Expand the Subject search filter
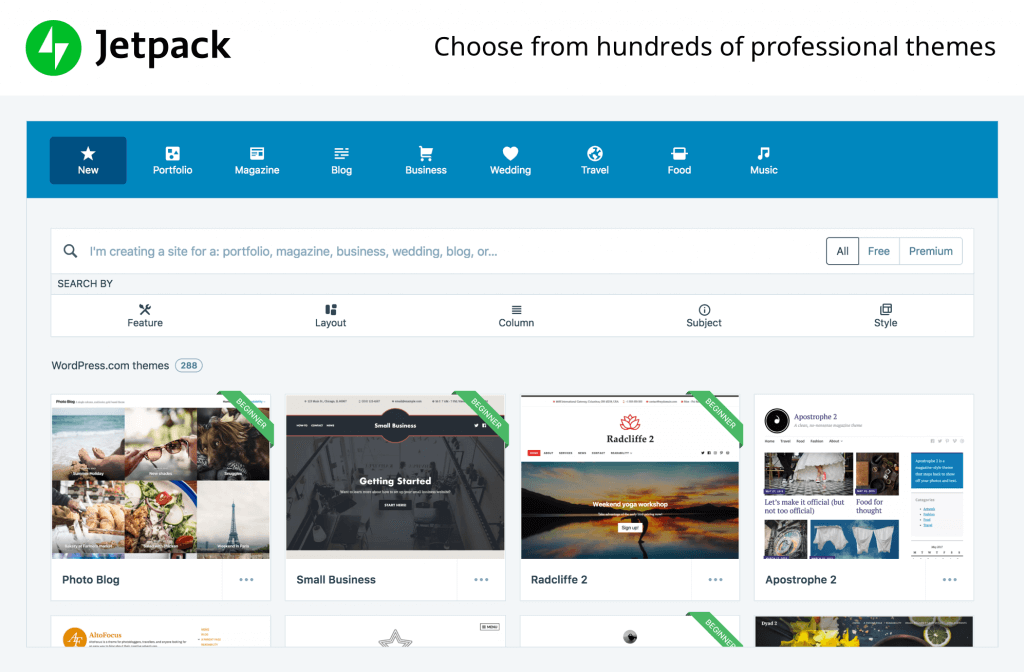The image size is (1024, 672). [x=704, y=315]
